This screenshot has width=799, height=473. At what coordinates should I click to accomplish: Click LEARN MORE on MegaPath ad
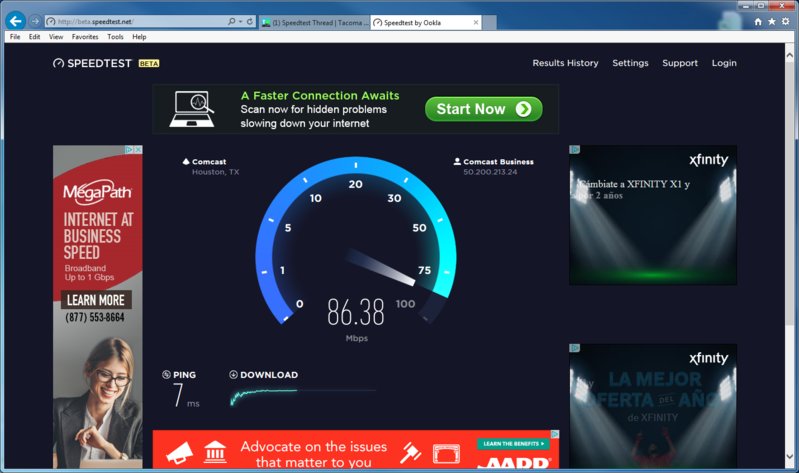tap(96, 300)
